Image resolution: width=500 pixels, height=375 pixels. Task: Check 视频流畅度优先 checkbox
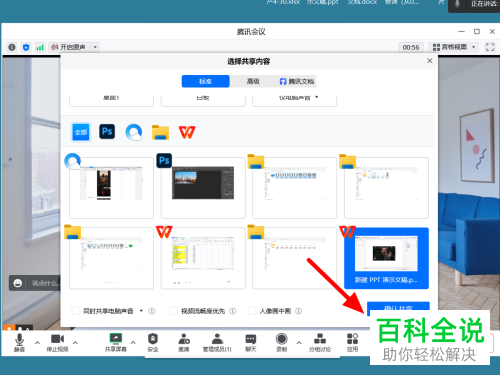coord(173,311)
